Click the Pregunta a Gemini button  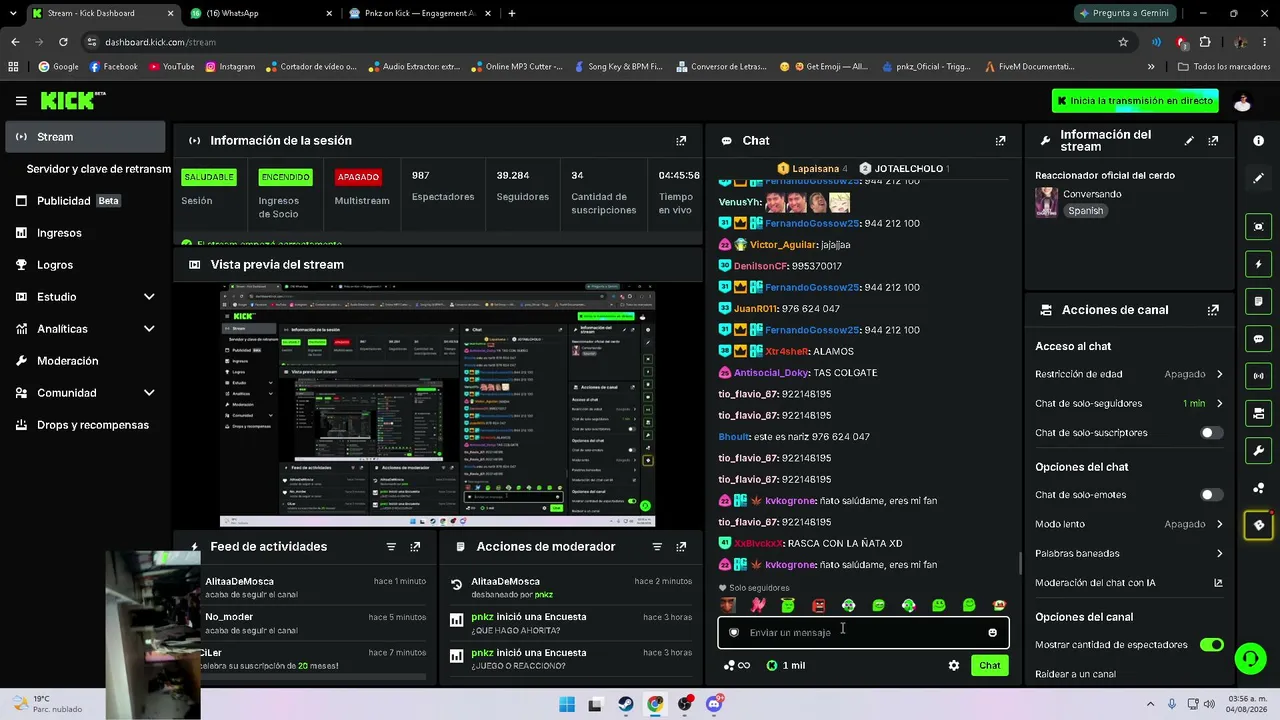pos(1127,13)
